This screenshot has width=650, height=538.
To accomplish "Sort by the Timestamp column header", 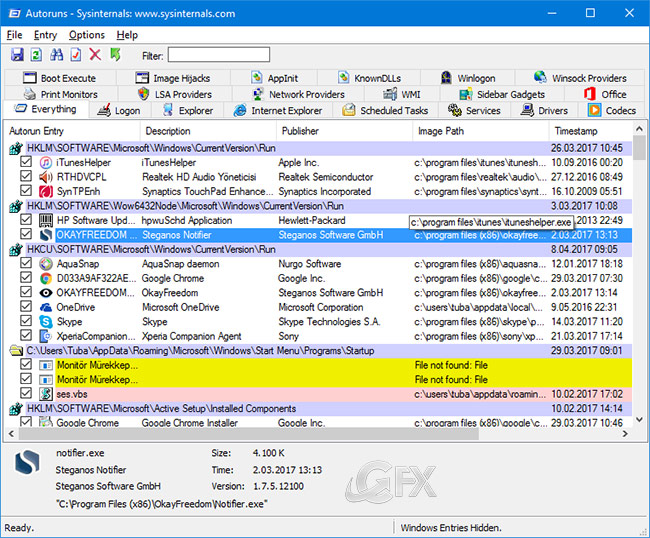I will pyautogui.click(x=591, y=131).
